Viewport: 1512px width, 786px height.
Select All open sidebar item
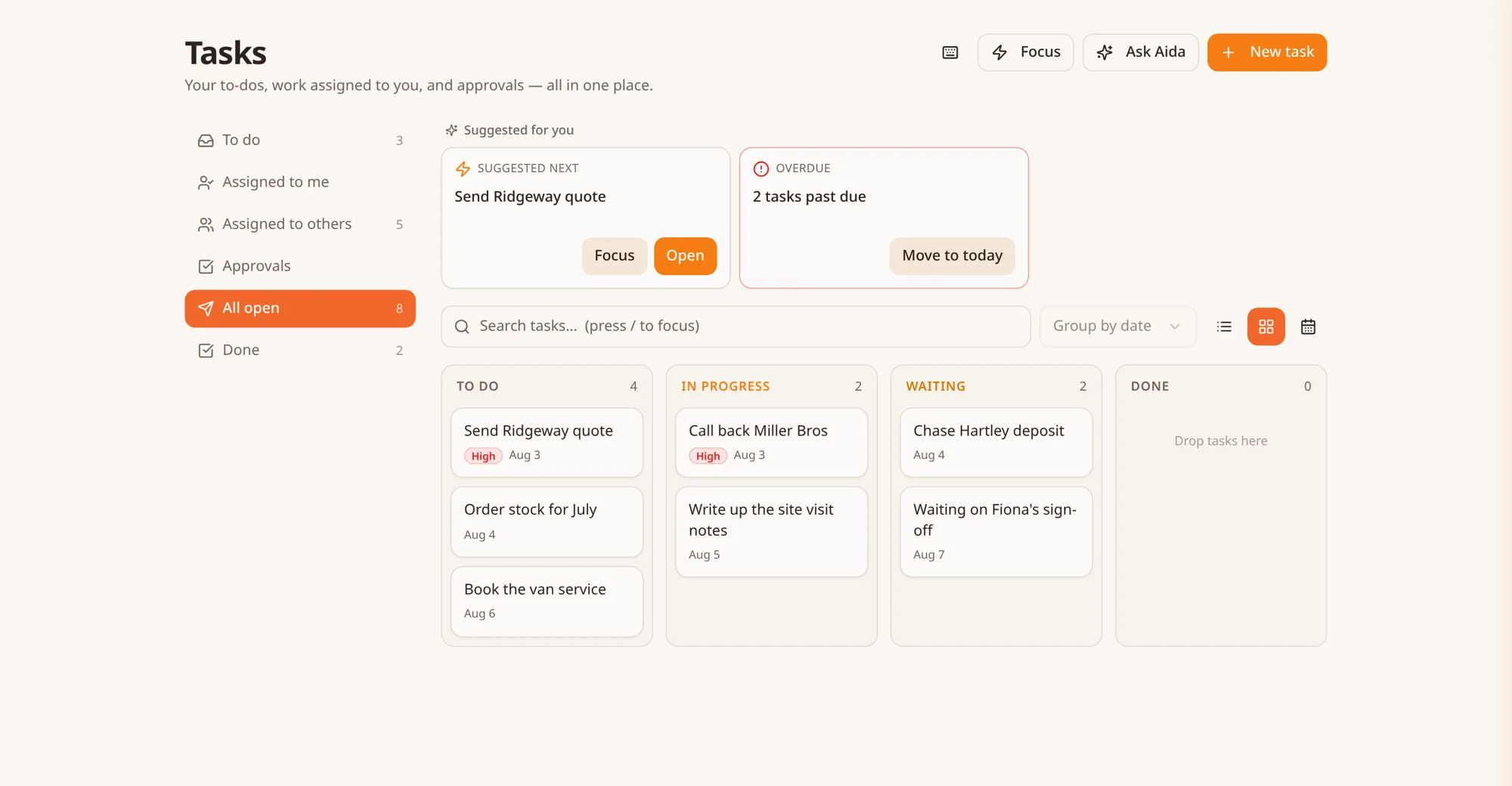(300, 308)
